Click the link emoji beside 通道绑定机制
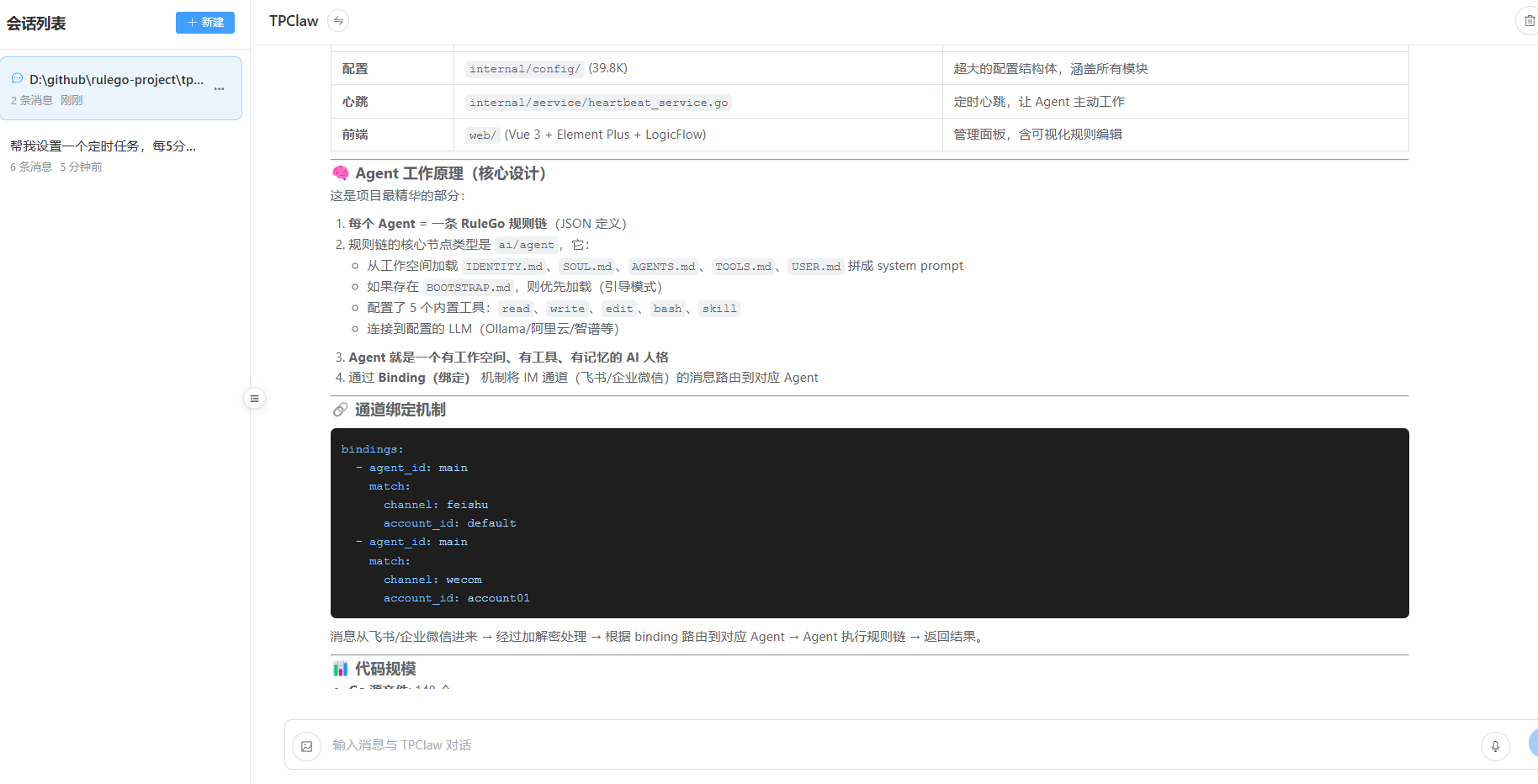Screen dimensions: 1538x784 point(340,410)
